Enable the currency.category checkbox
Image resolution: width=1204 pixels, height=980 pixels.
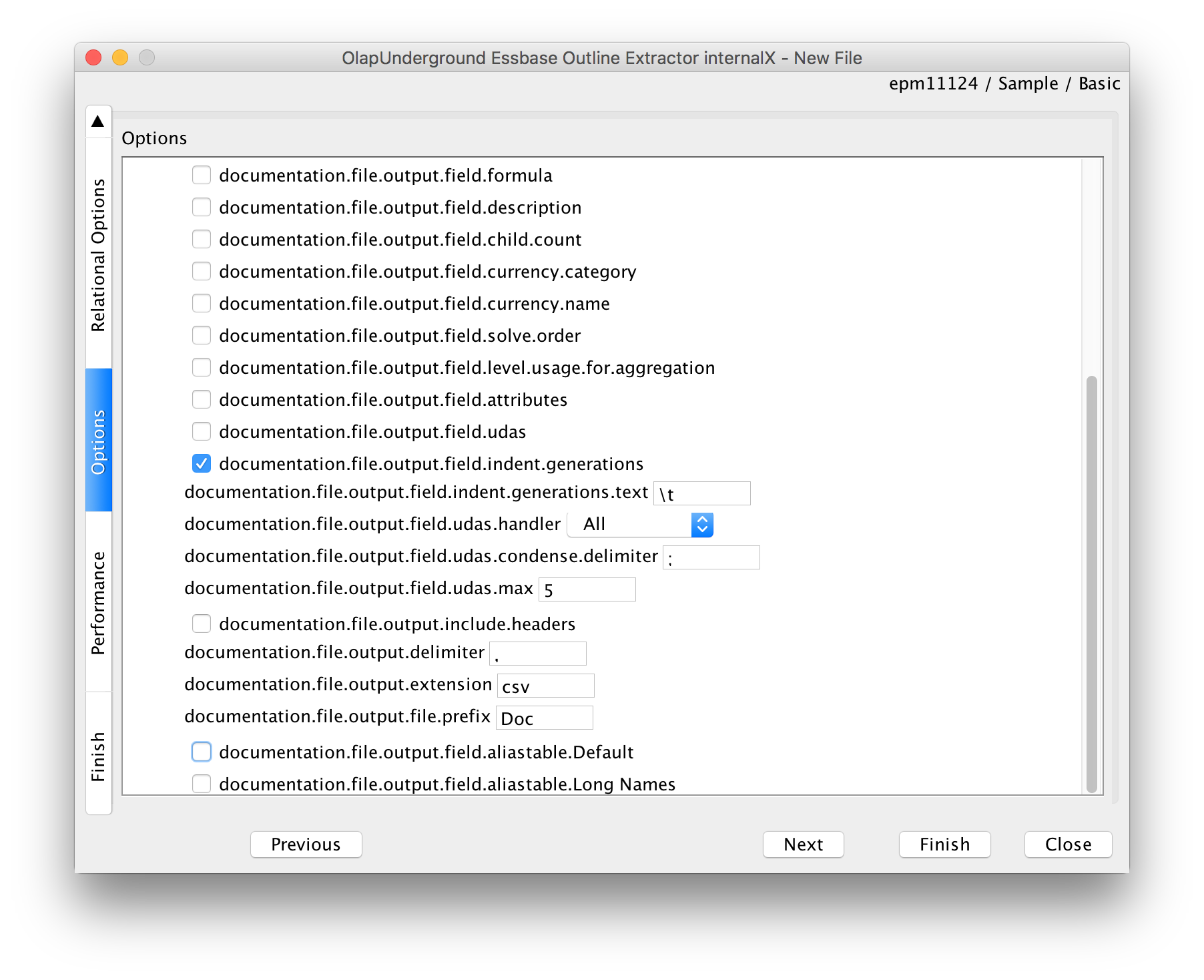[x=202, y=271]
